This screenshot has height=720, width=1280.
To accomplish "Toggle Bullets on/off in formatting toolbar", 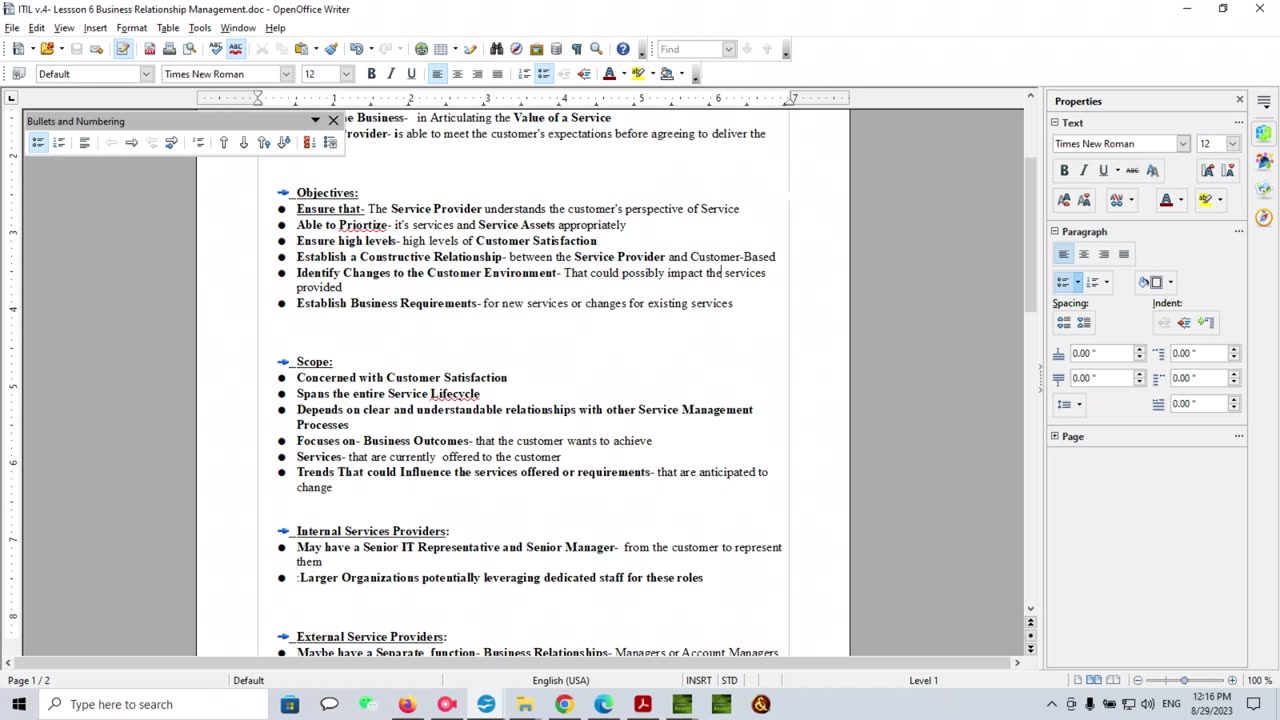I will pos(544,73).
